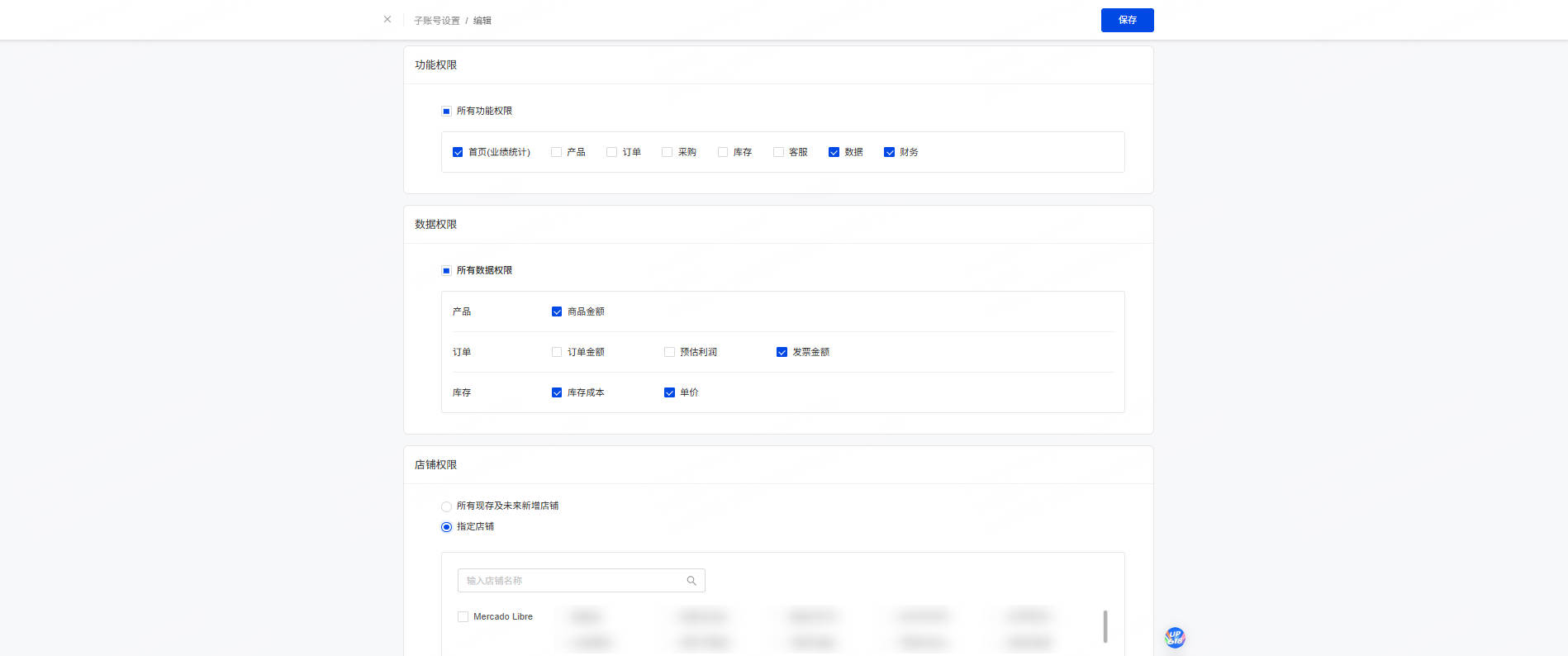Check the Mercado Libre store checkbox
Viewport: 1568px width, 656px height.
(463, 616)
